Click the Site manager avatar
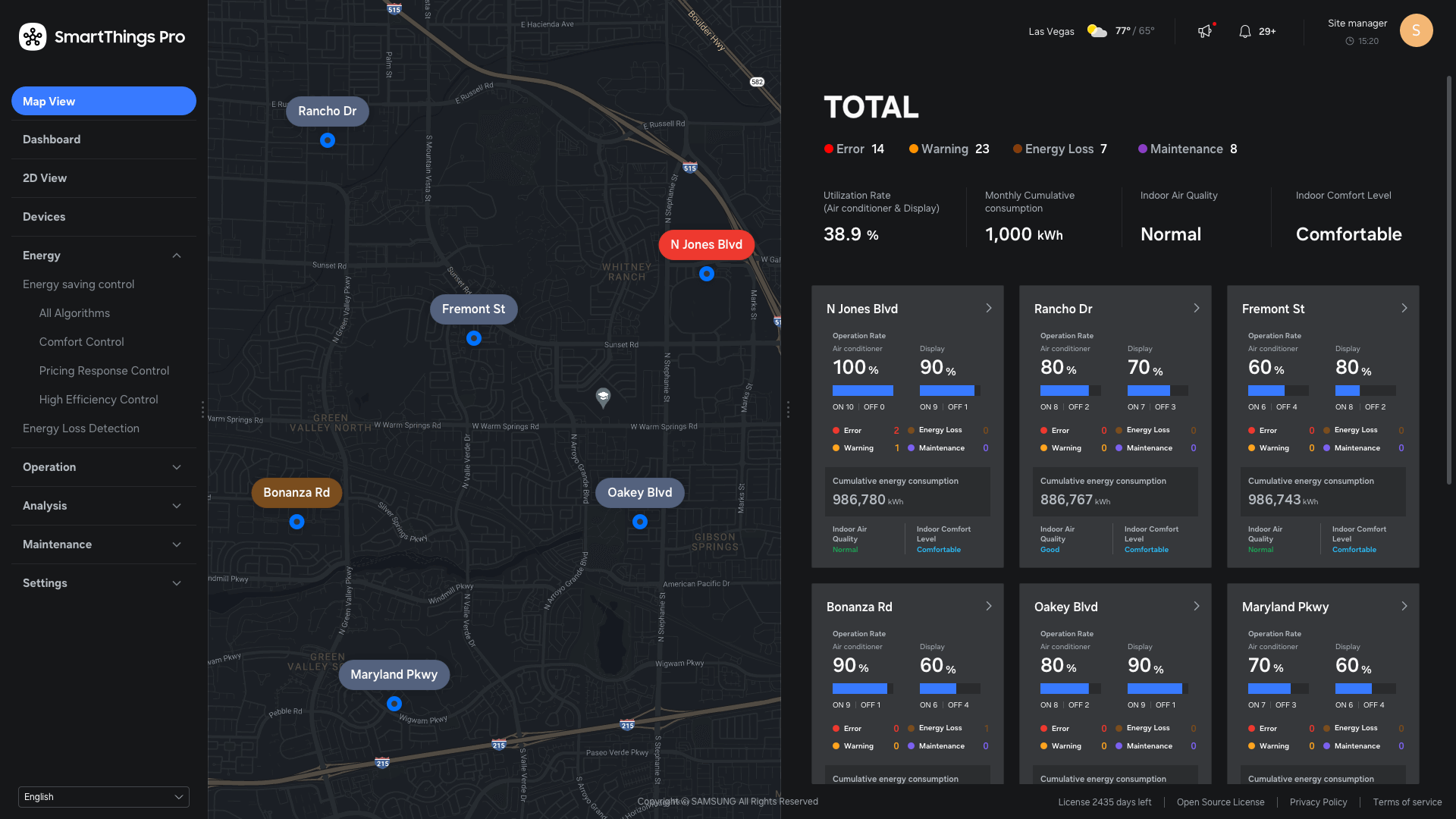This screenshot has width=1456, height=819. [1416, 30]
